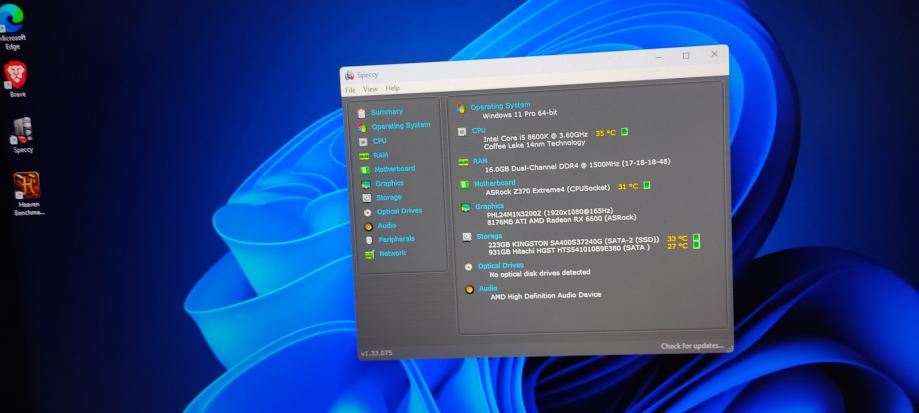Click ASRock Z370 Extreme4 text

(x=547, y=191)
